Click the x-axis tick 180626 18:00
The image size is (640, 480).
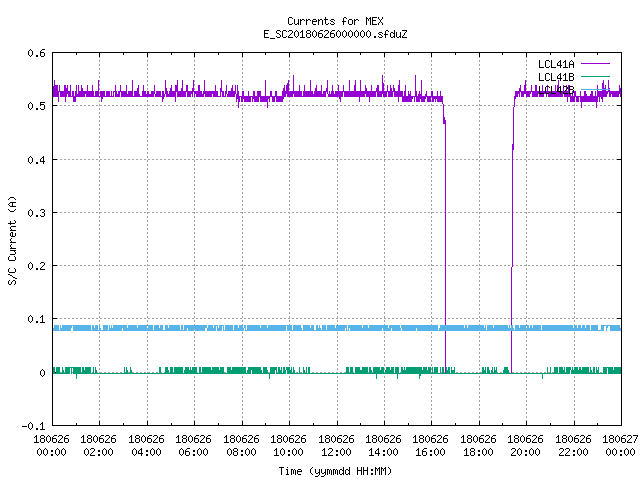(479, 446)
